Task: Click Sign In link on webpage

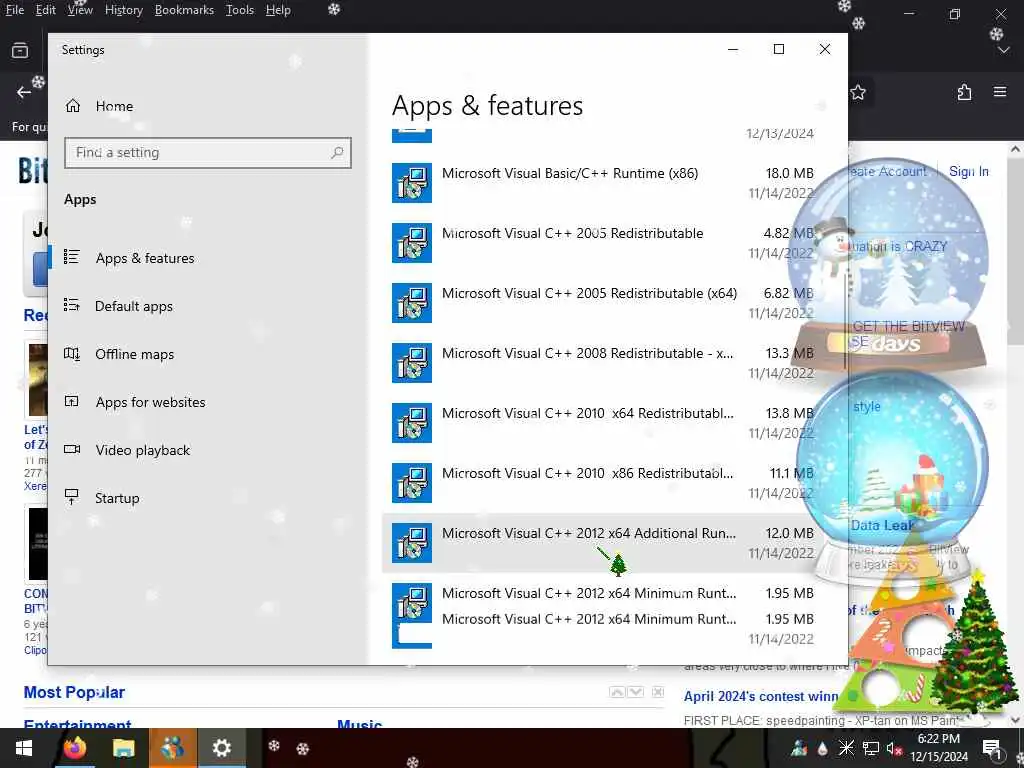Action: [x=968, y=171]
